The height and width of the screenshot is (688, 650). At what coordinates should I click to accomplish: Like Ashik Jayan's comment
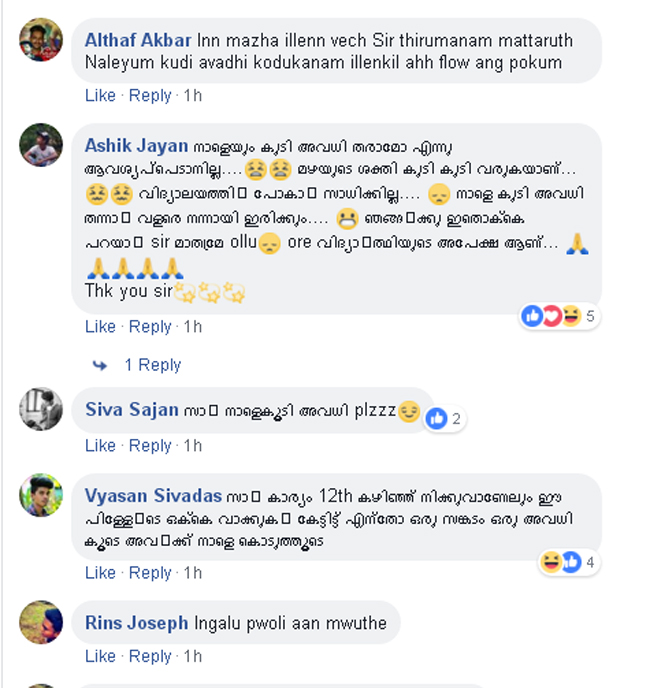click(100, 326)
